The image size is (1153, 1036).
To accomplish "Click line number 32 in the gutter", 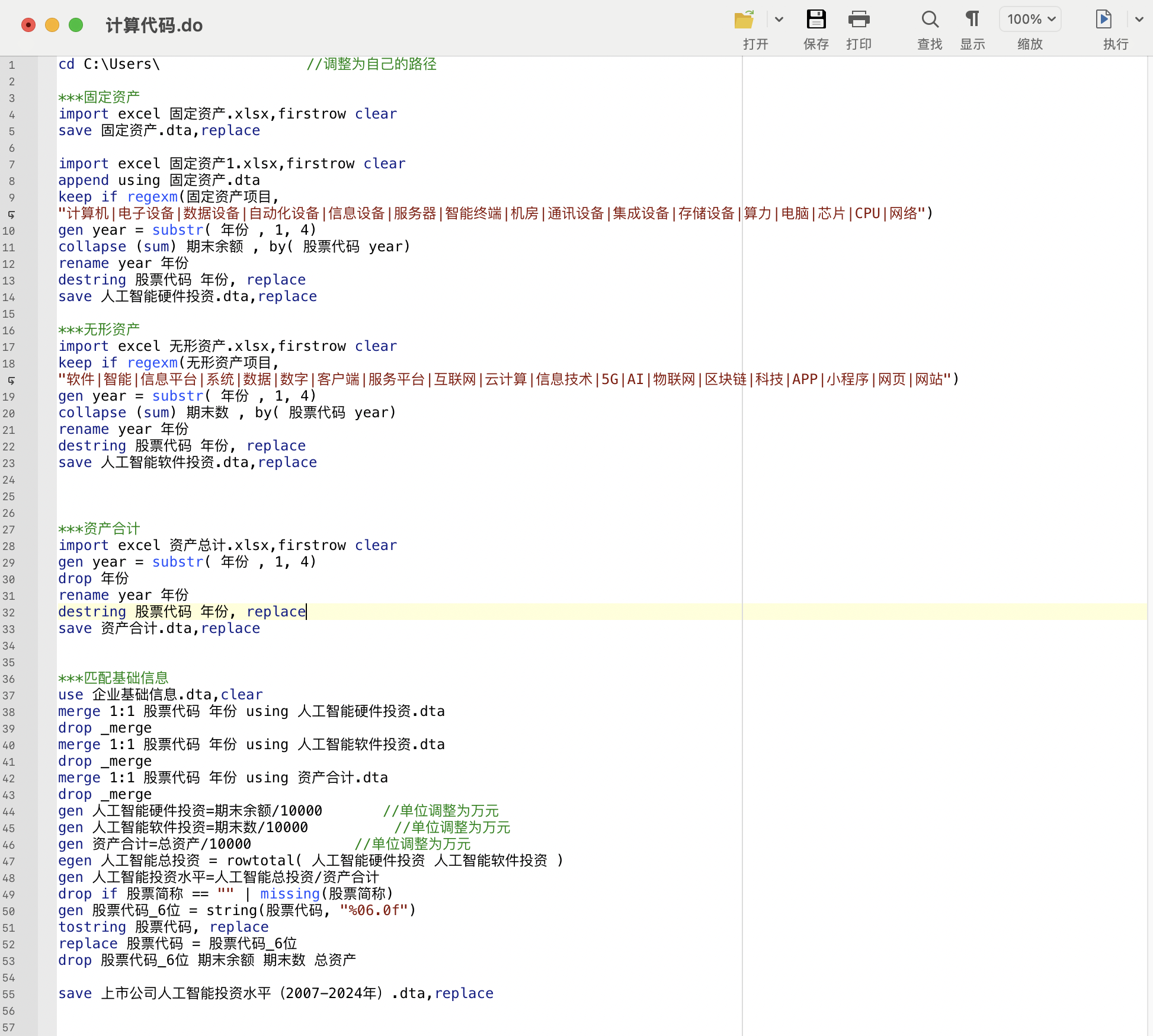I will pyautogui.click(x=9, y=612).
